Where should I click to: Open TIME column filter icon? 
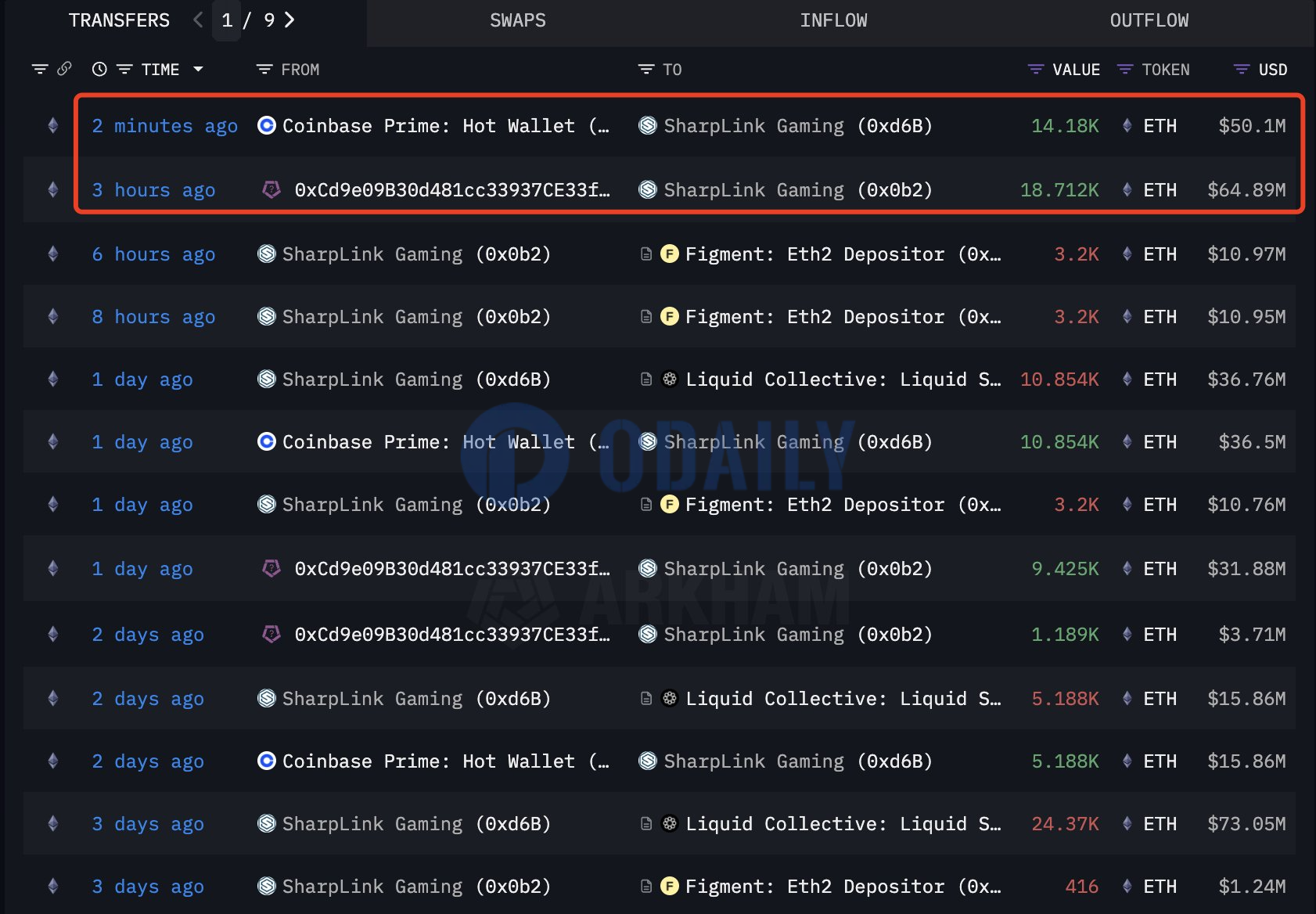pyautogui.click(x=124, y=70)
